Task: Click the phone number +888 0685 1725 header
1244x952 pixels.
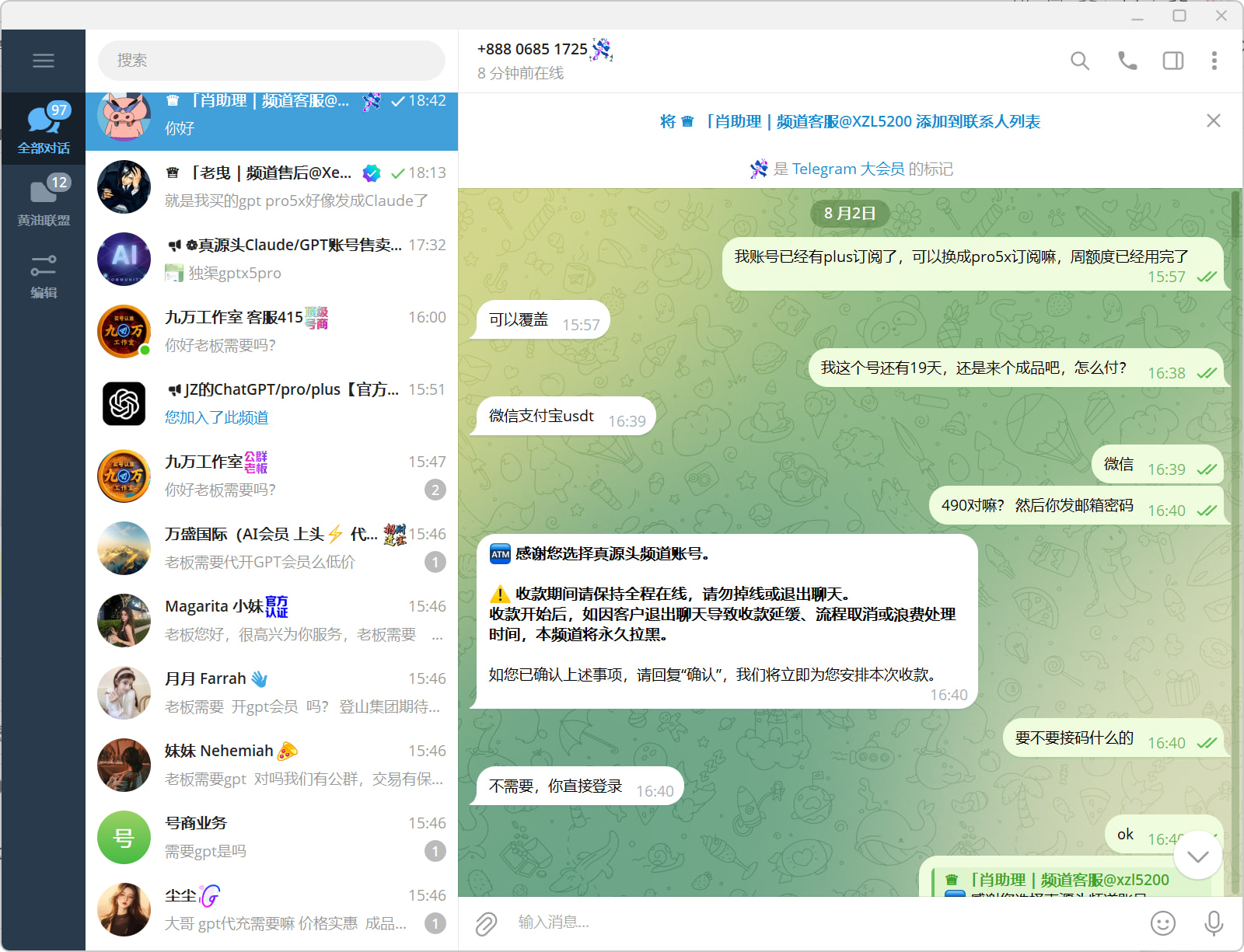Action: pyautogui.click(x=533, y=49)
